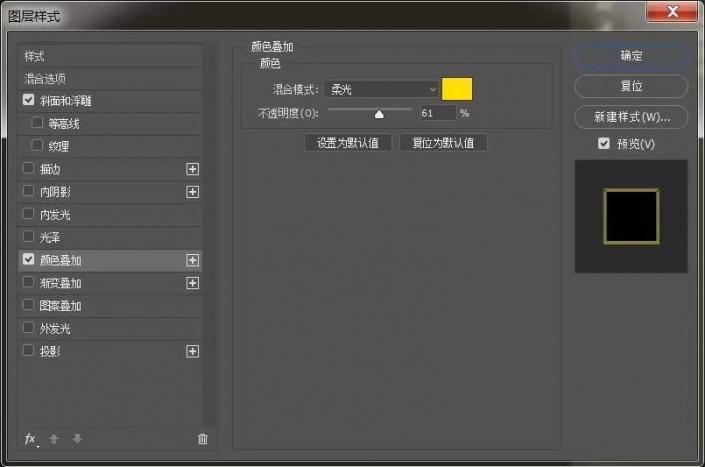Click plus icon beside 渐变叠加
The image size is (705, 467).
192,283
